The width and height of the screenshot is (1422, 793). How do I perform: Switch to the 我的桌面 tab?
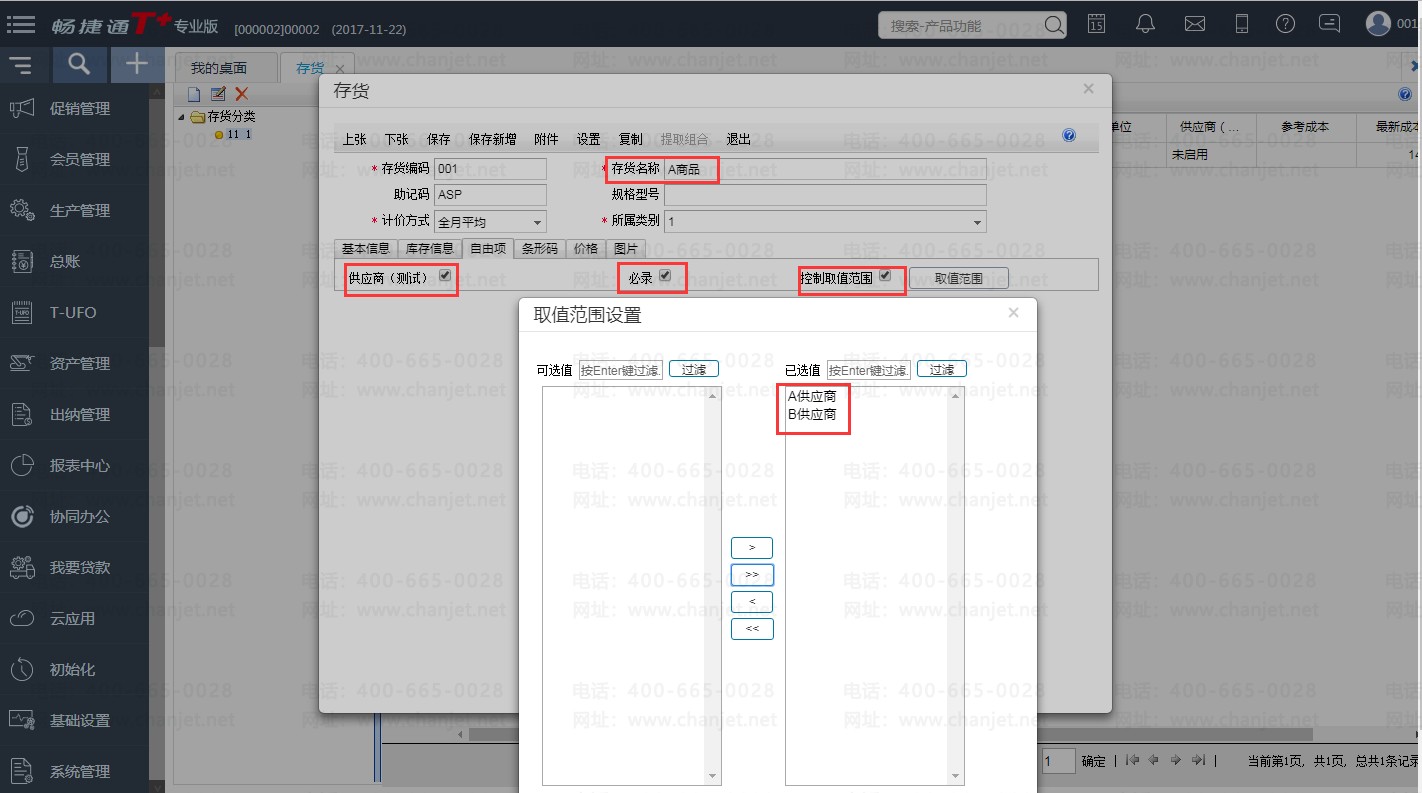tap(219, 68)
